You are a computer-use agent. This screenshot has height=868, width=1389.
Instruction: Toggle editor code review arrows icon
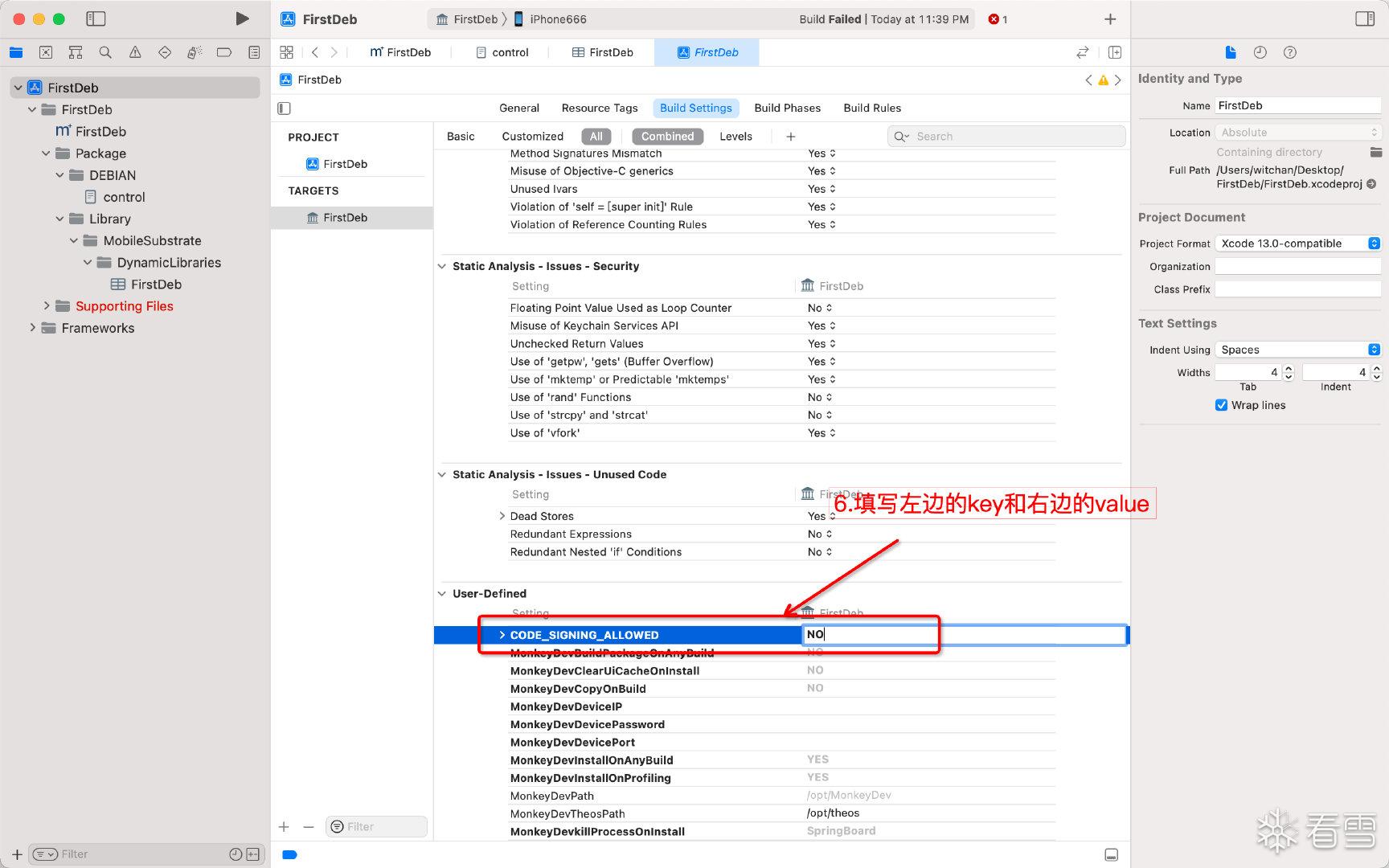(1083, 52)
